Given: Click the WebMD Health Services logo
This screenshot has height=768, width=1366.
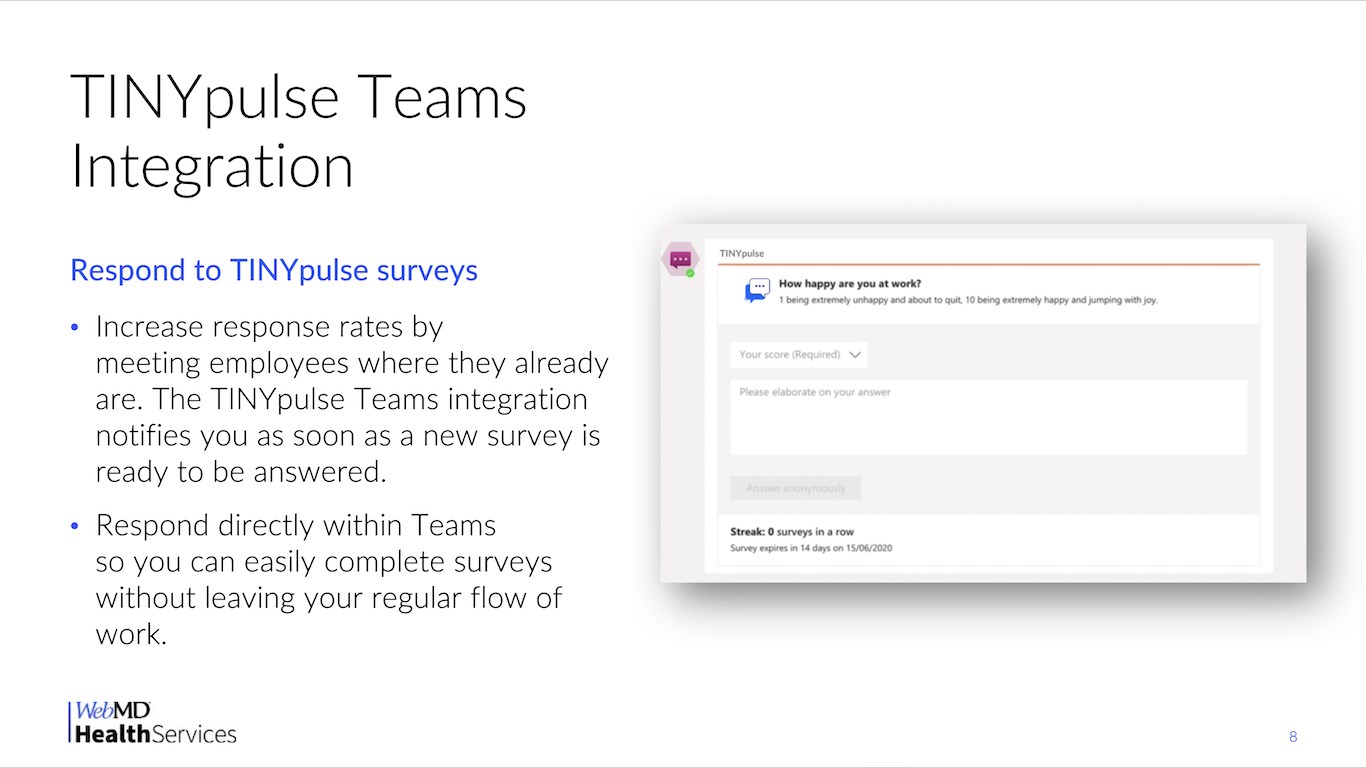Looking at the screenshot, I should (x=153, y=723).
